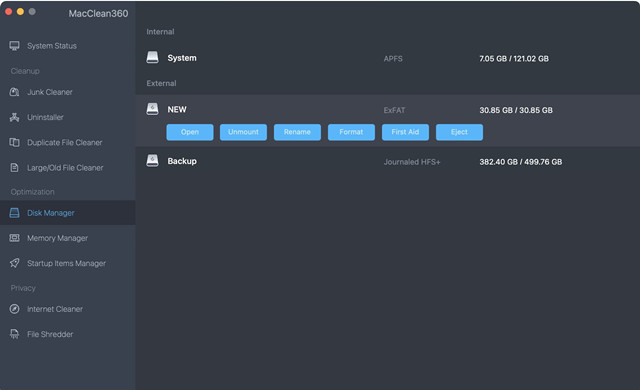Open the System Status section
The image size is (640, 390).
point(52,46)
